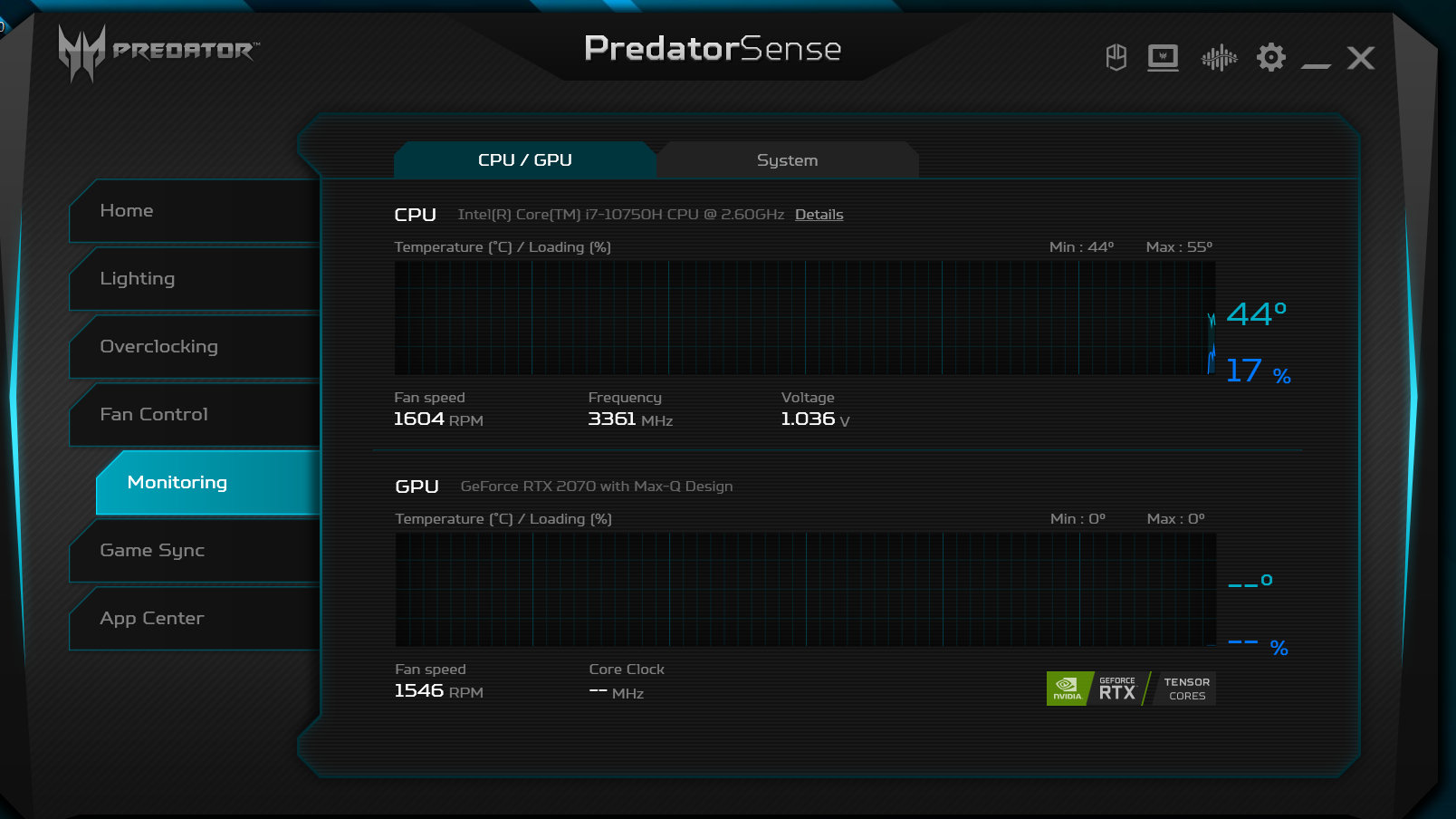Click the PredatorSense title text

coord(713,48)
